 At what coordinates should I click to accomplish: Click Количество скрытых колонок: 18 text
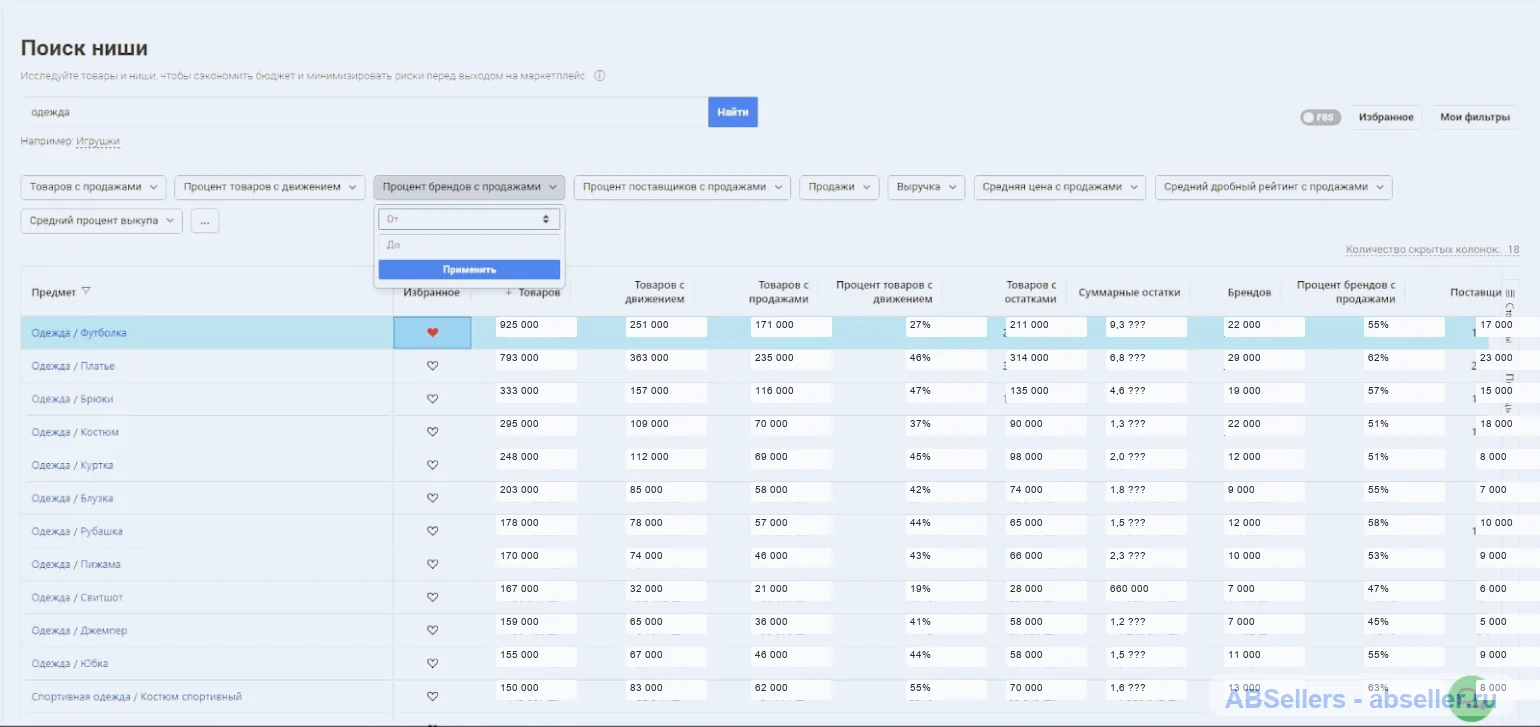(1433, 250)
